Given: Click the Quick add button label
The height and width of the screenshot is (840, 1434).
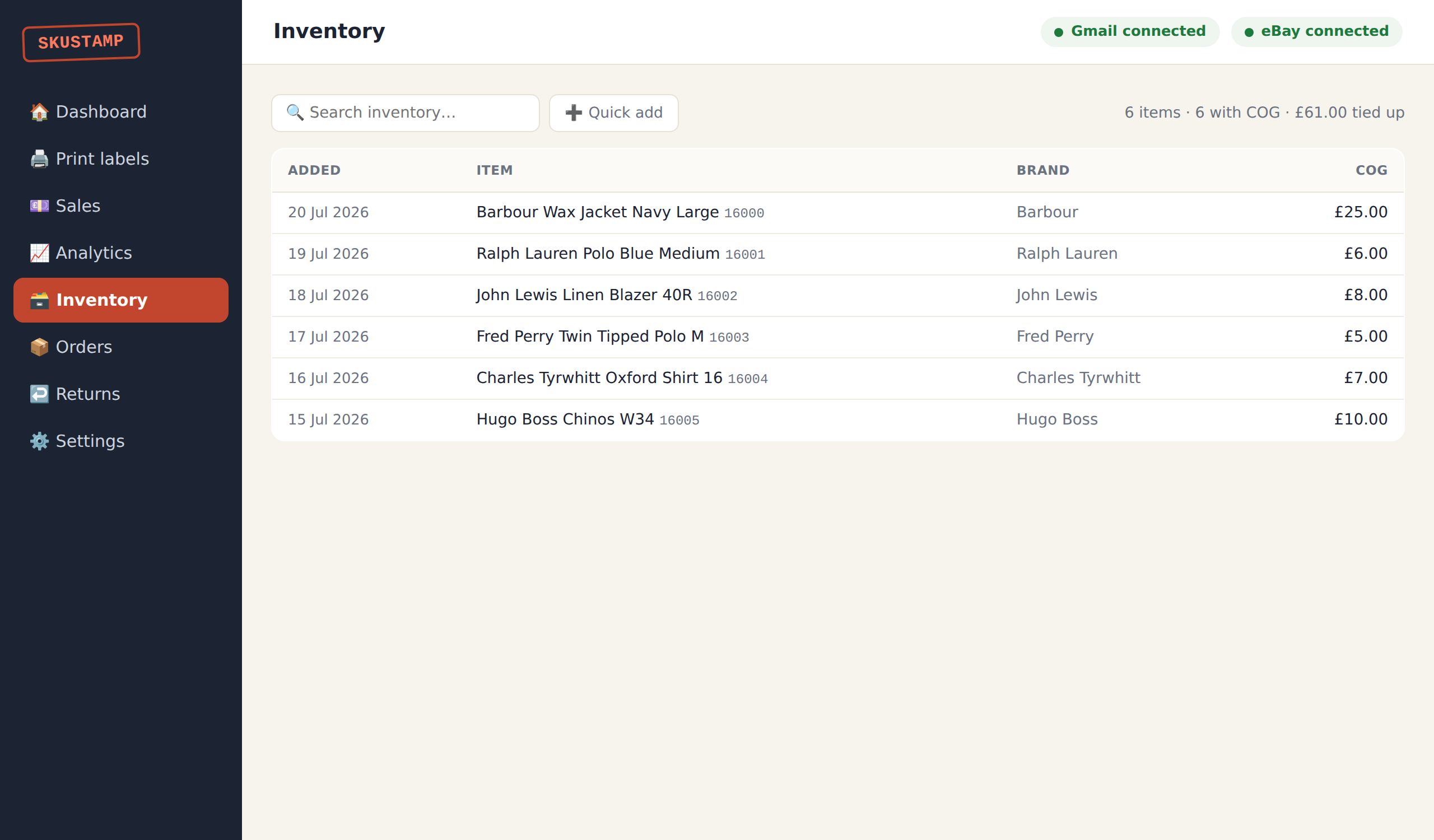Looking at the screenshot, I should click(625, 113).
